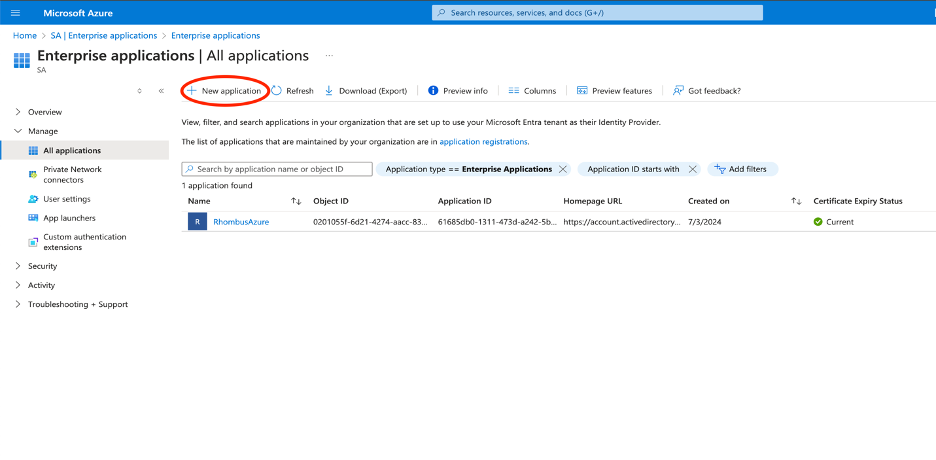Open Preview info
Image resolution: width=936 pixels, height=460 pixels.
(x=458, y=91)
